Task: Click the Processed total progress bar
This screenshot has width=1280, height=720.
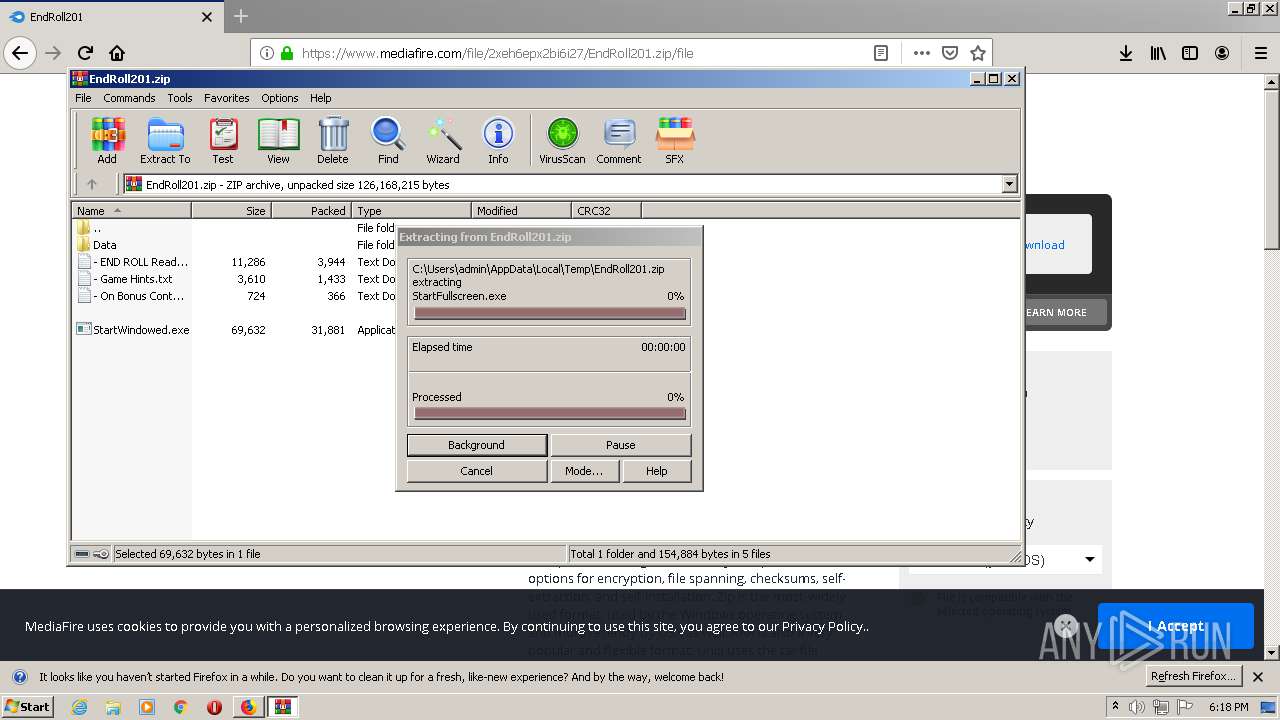Action: tap(549, 414)
